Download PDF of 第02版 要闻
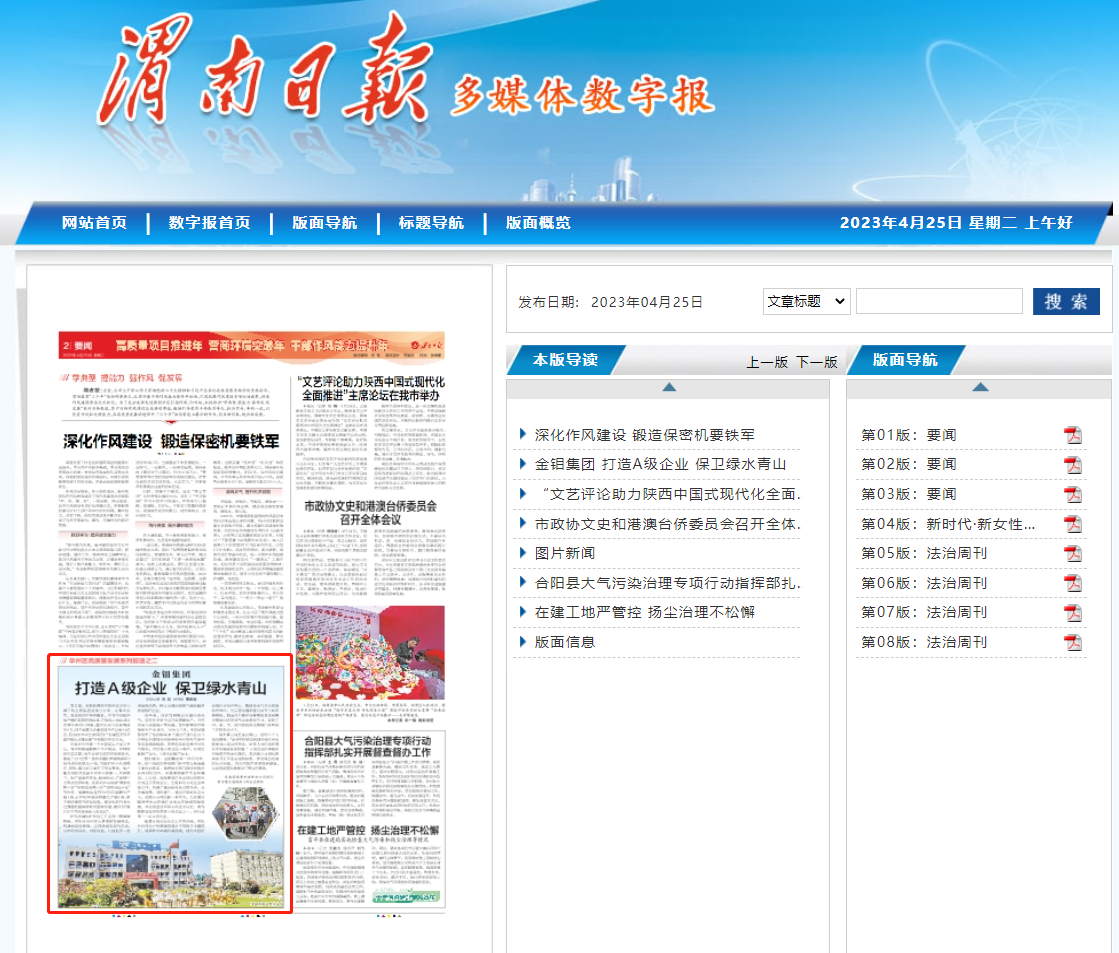 (x=1072, y=464)
